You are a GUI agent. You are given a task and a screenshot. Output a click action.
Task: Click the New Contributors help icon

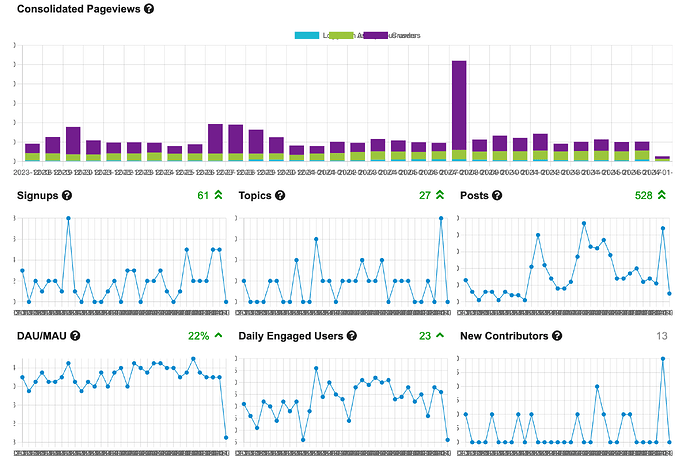557,336
